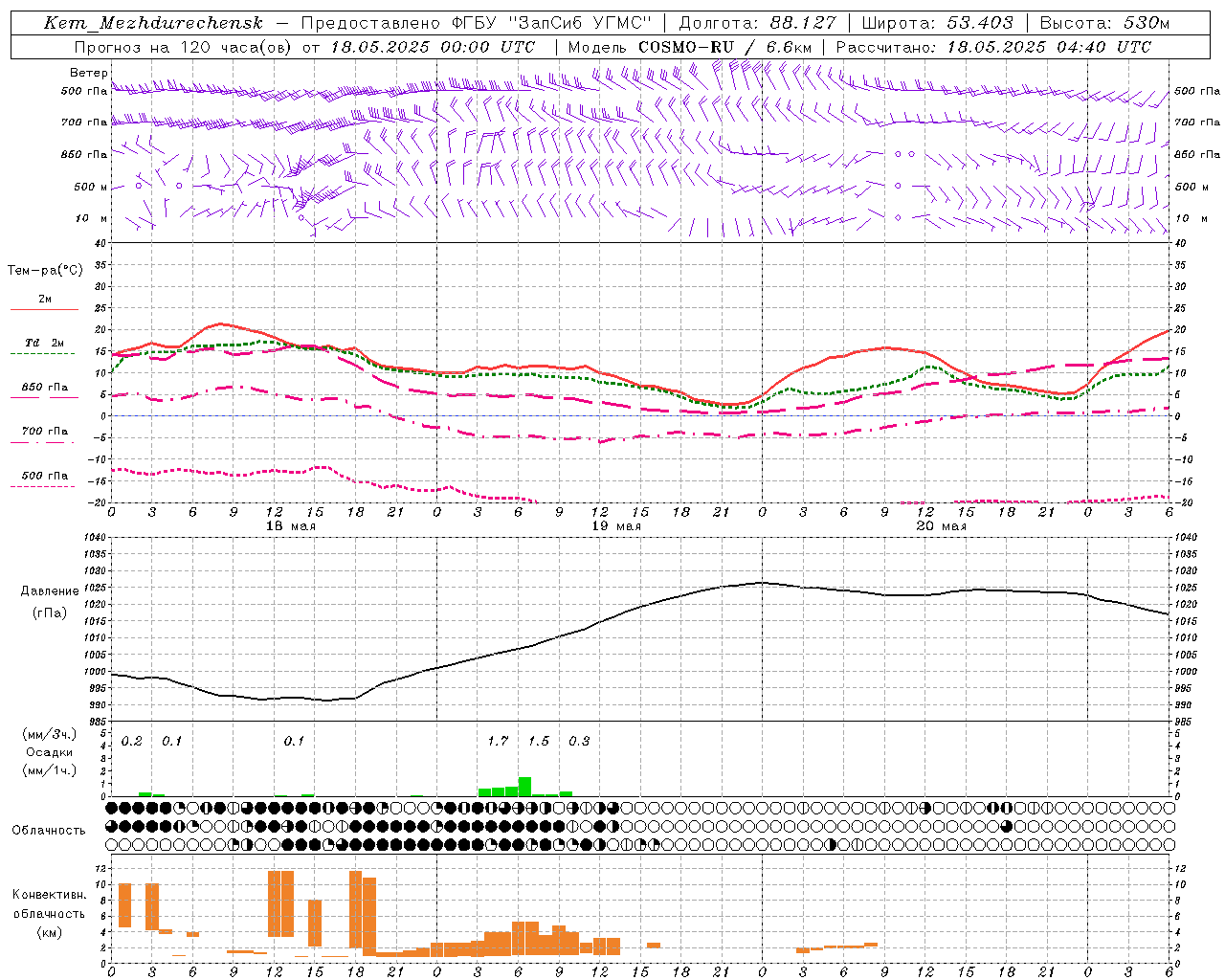Click the dotted line sample under temperature 500 гПа

click(43, 487)
